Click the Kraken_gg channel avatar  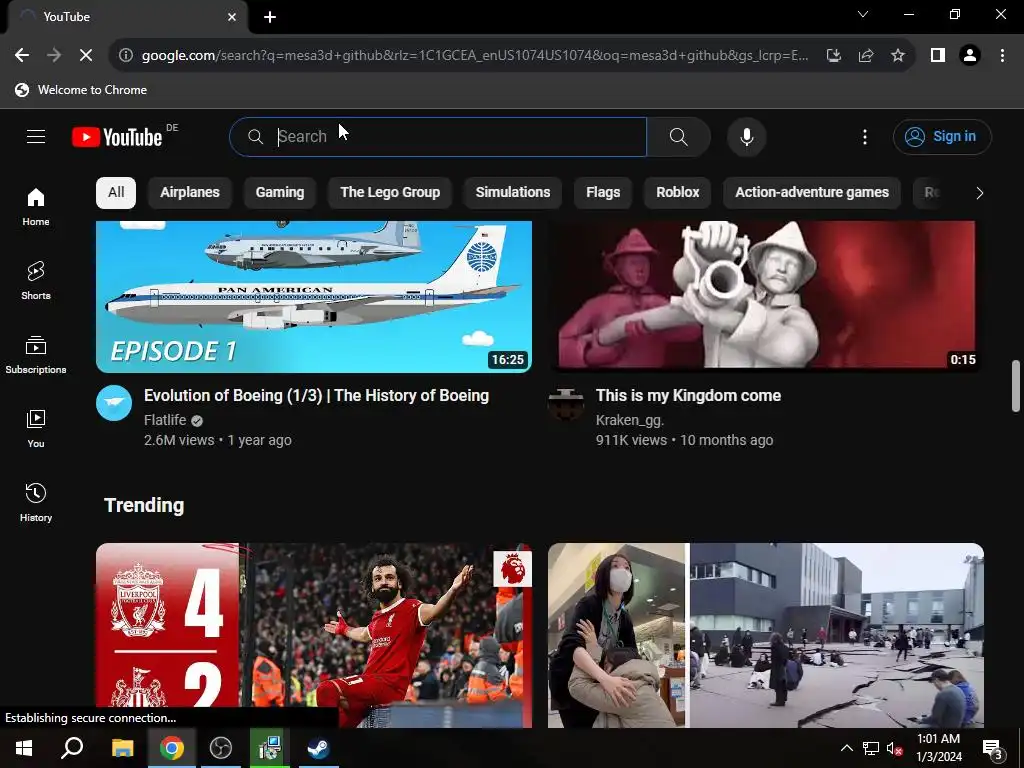click(x=566, y=403)
